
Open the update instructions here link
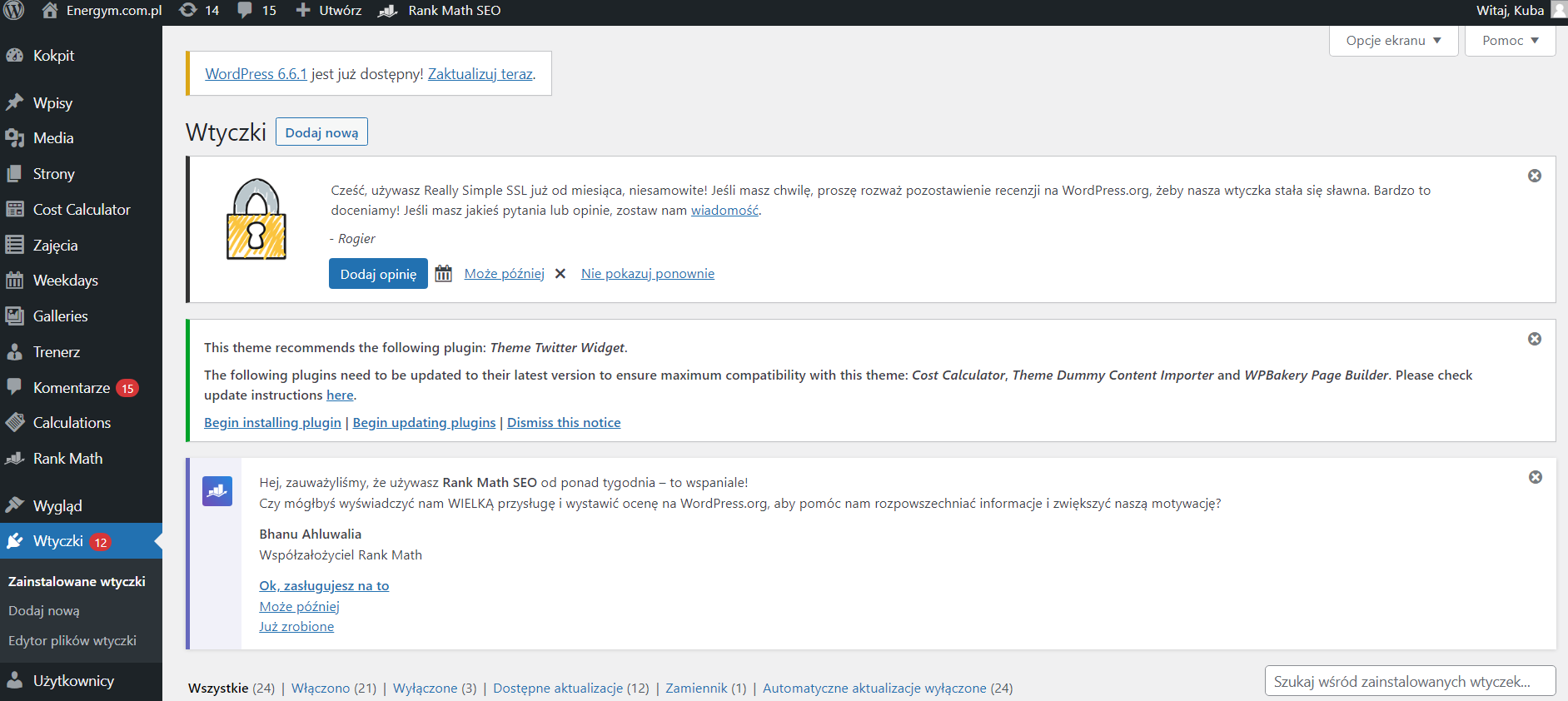(x=340, y=395)
